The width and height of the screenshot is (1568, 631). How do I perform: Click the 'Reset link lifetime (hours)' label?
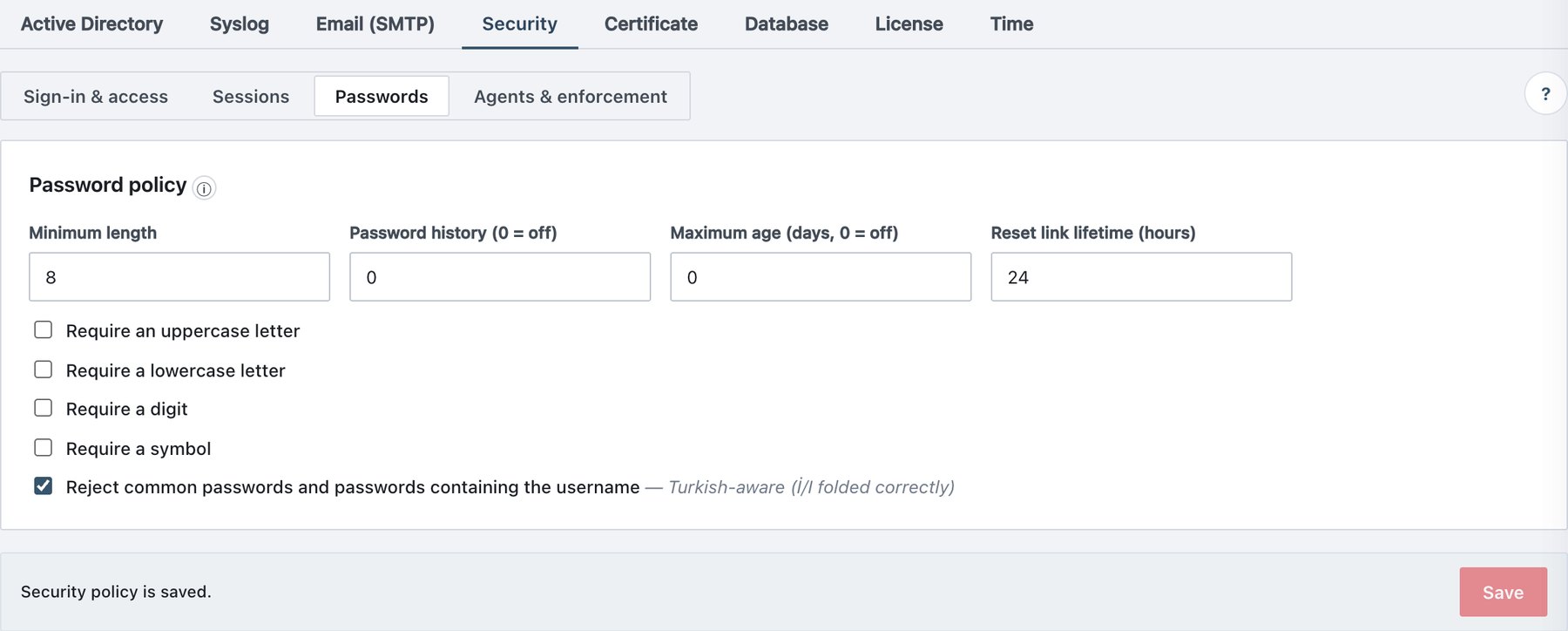(x=1093, y=233)
